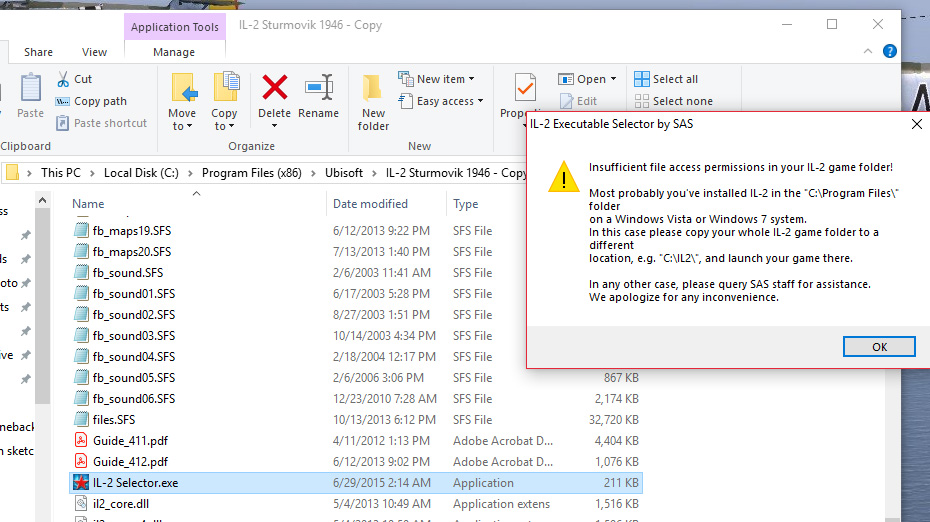Viewport: 930px width, 522px height.
Task: Expand the Open dropdown arrow
Action: (613, 79)
